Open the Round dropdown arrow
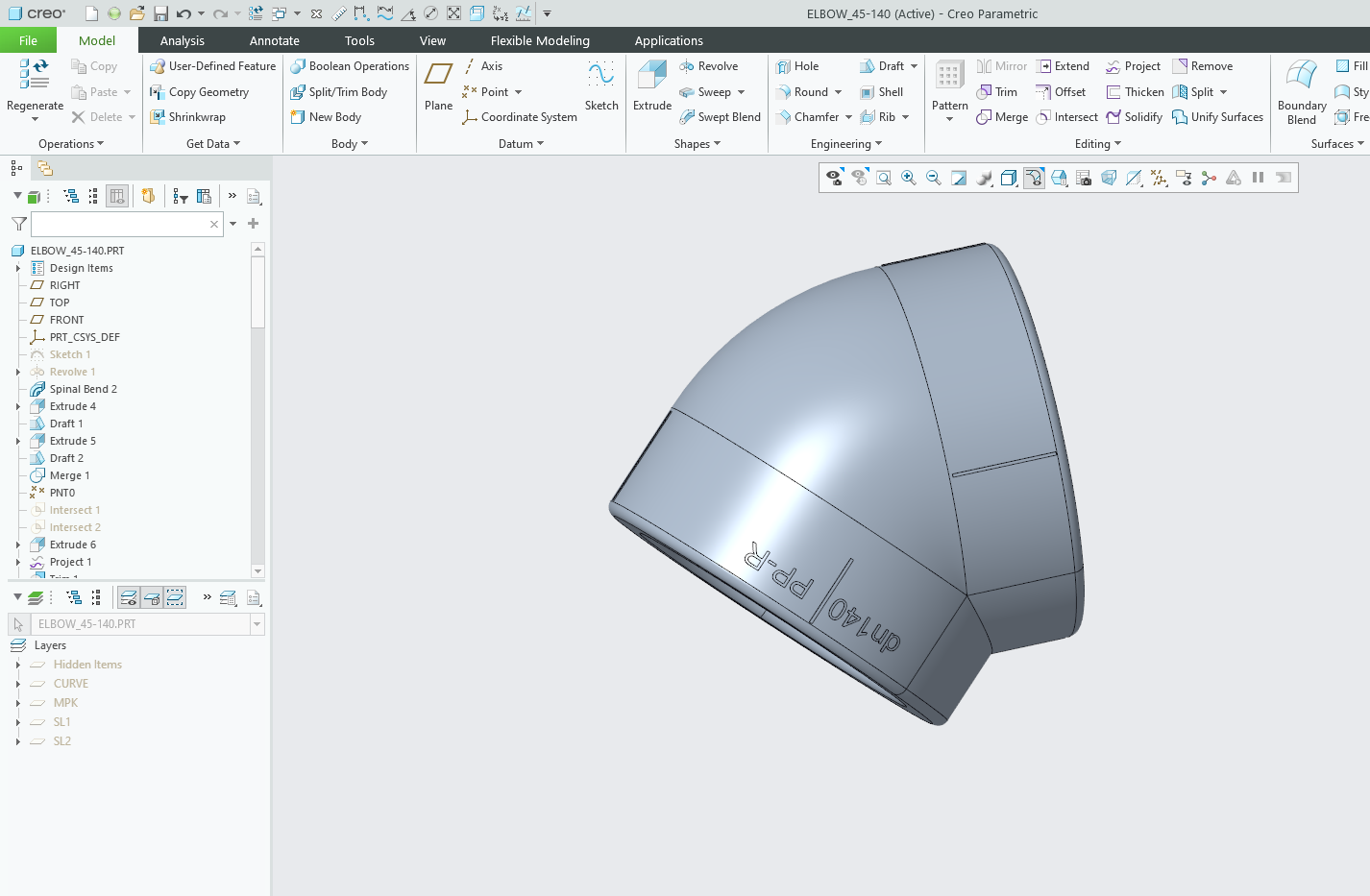This screenshot has width=1370, height=896. pos(838,92)
